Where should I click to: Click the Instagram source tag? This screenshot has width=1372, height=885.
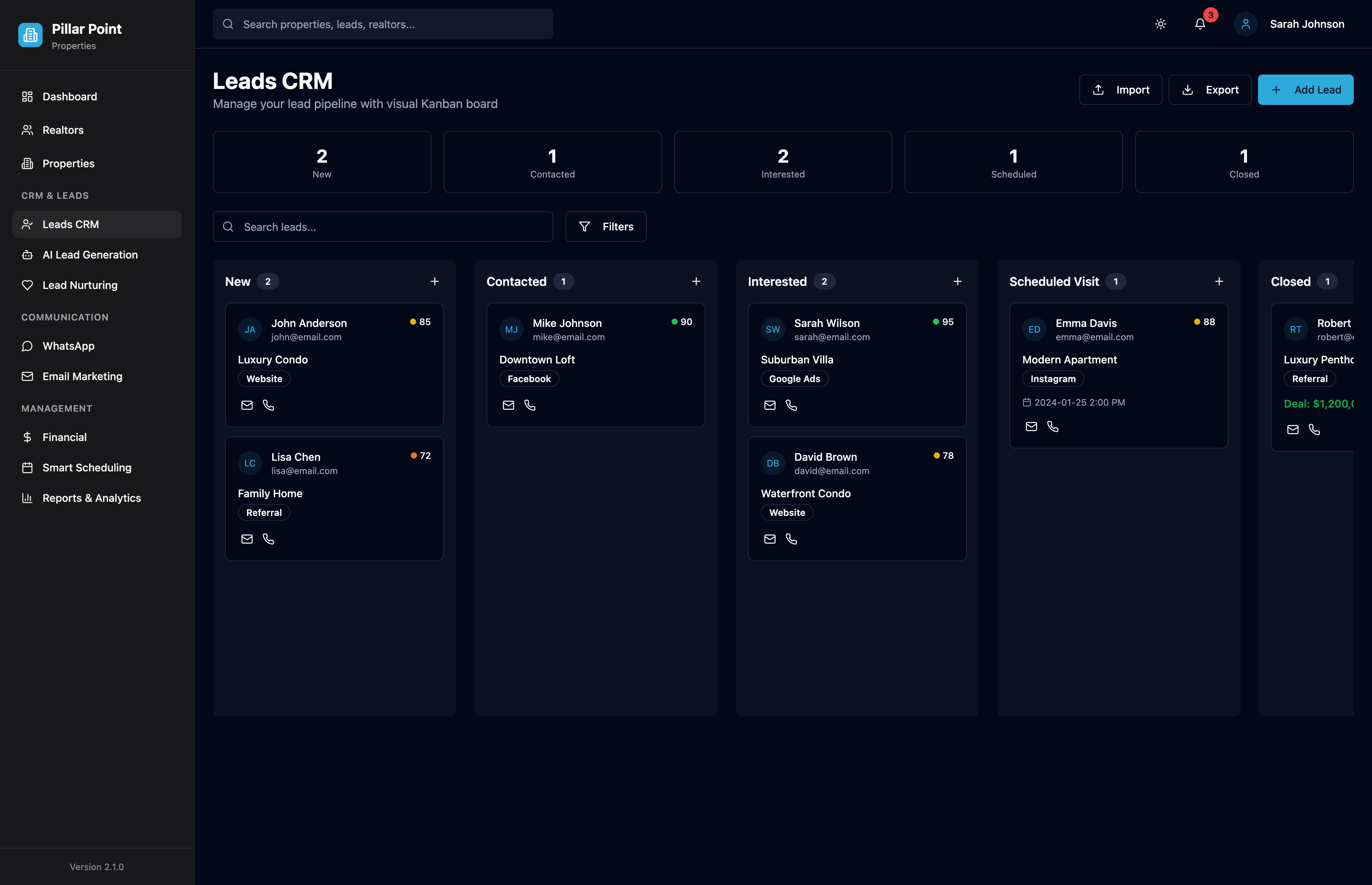(1053, 379)
